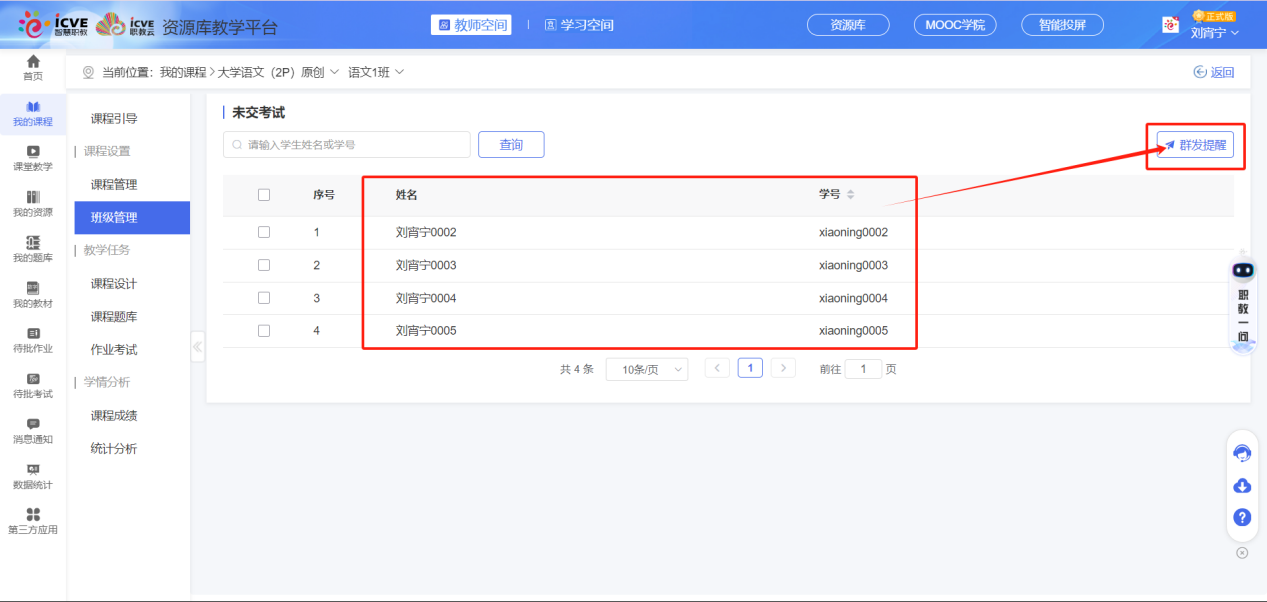The image size is (1267, 602).
Task: Click the 群发提醒 button
Action: click(1195, 145)
